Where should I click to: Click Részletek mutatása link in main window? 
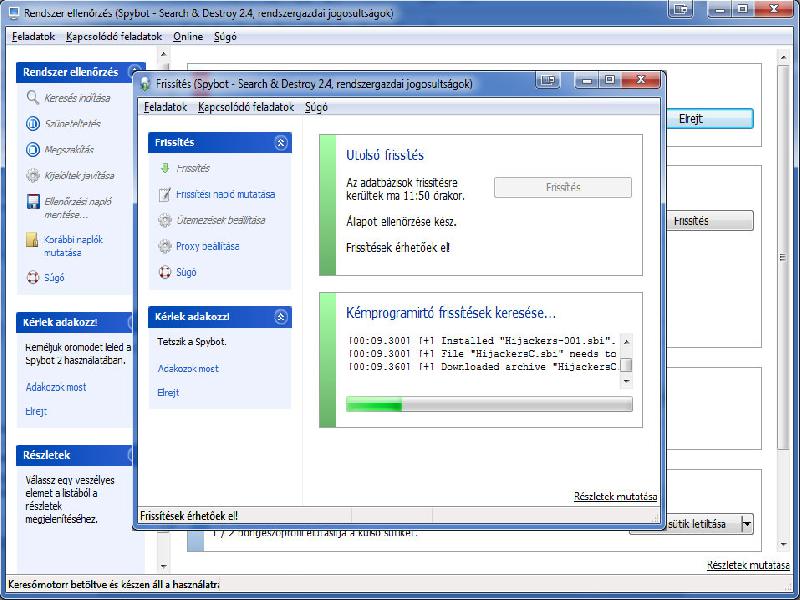(748, 565)
